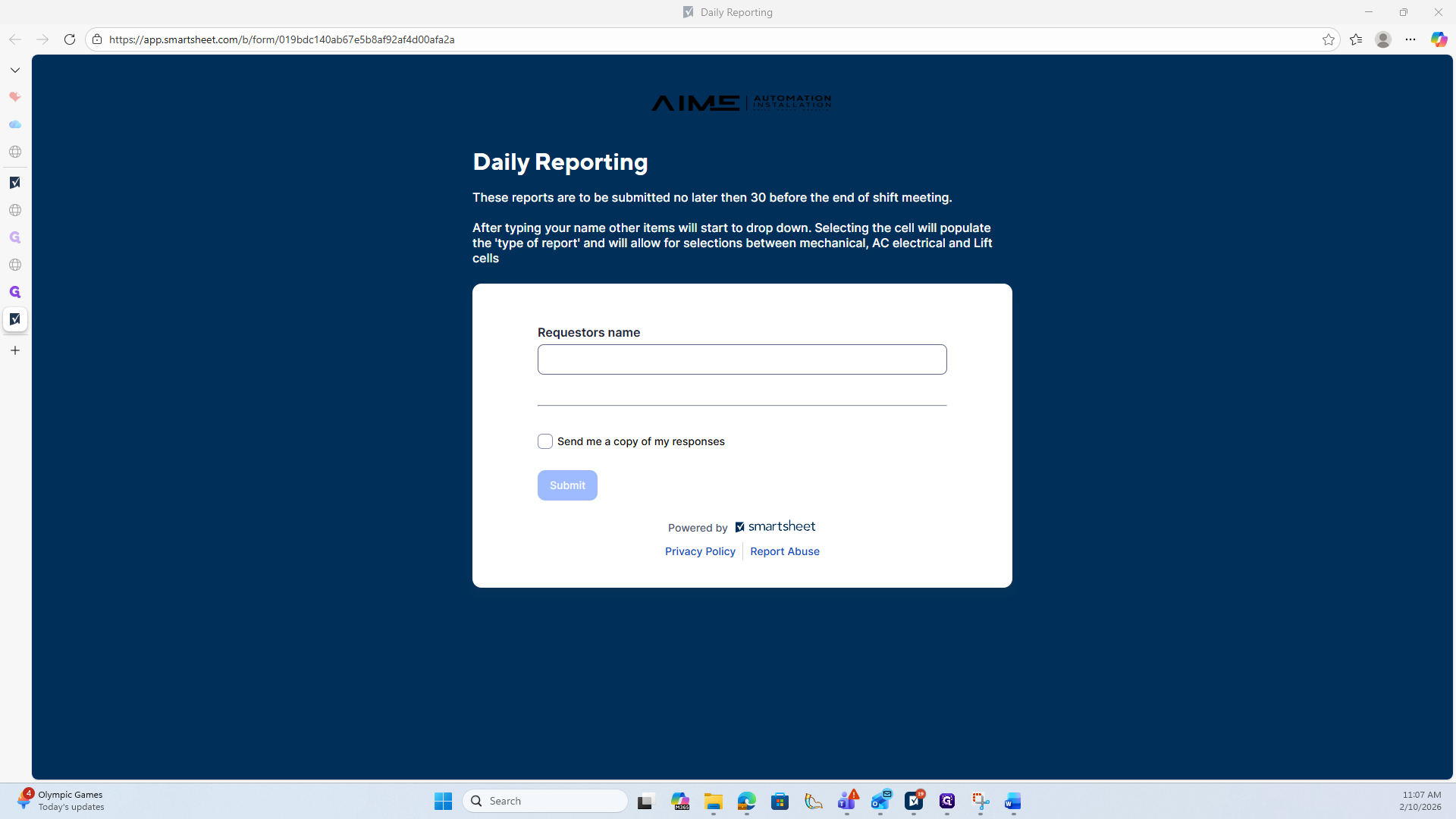
Task: Open the Copilot icon in the browser toolbar
Action: tap(1439, 39)
